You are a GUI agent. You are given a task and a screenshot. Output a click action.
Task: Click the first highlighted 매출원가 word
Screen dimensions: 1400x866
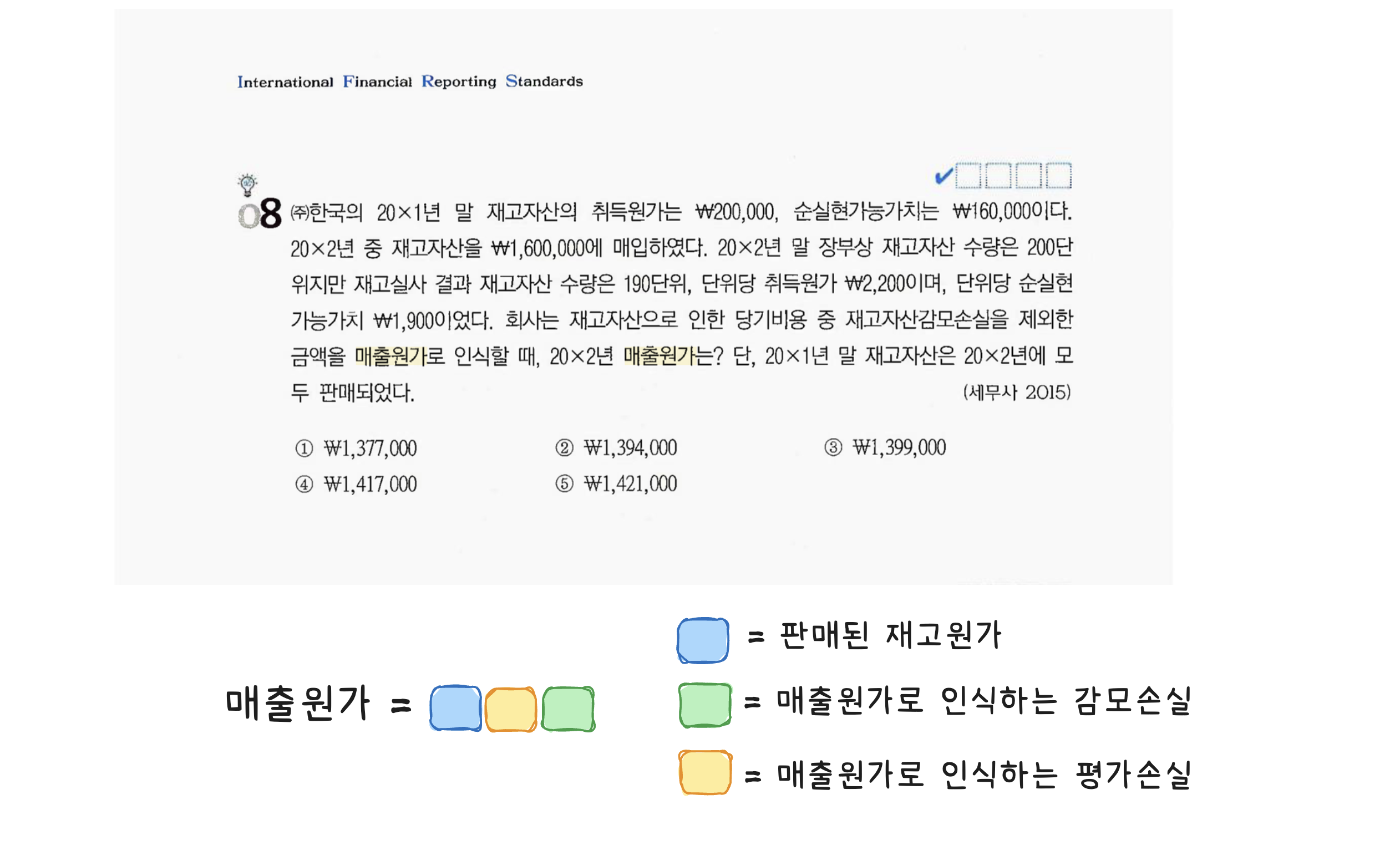click(390, 356)
